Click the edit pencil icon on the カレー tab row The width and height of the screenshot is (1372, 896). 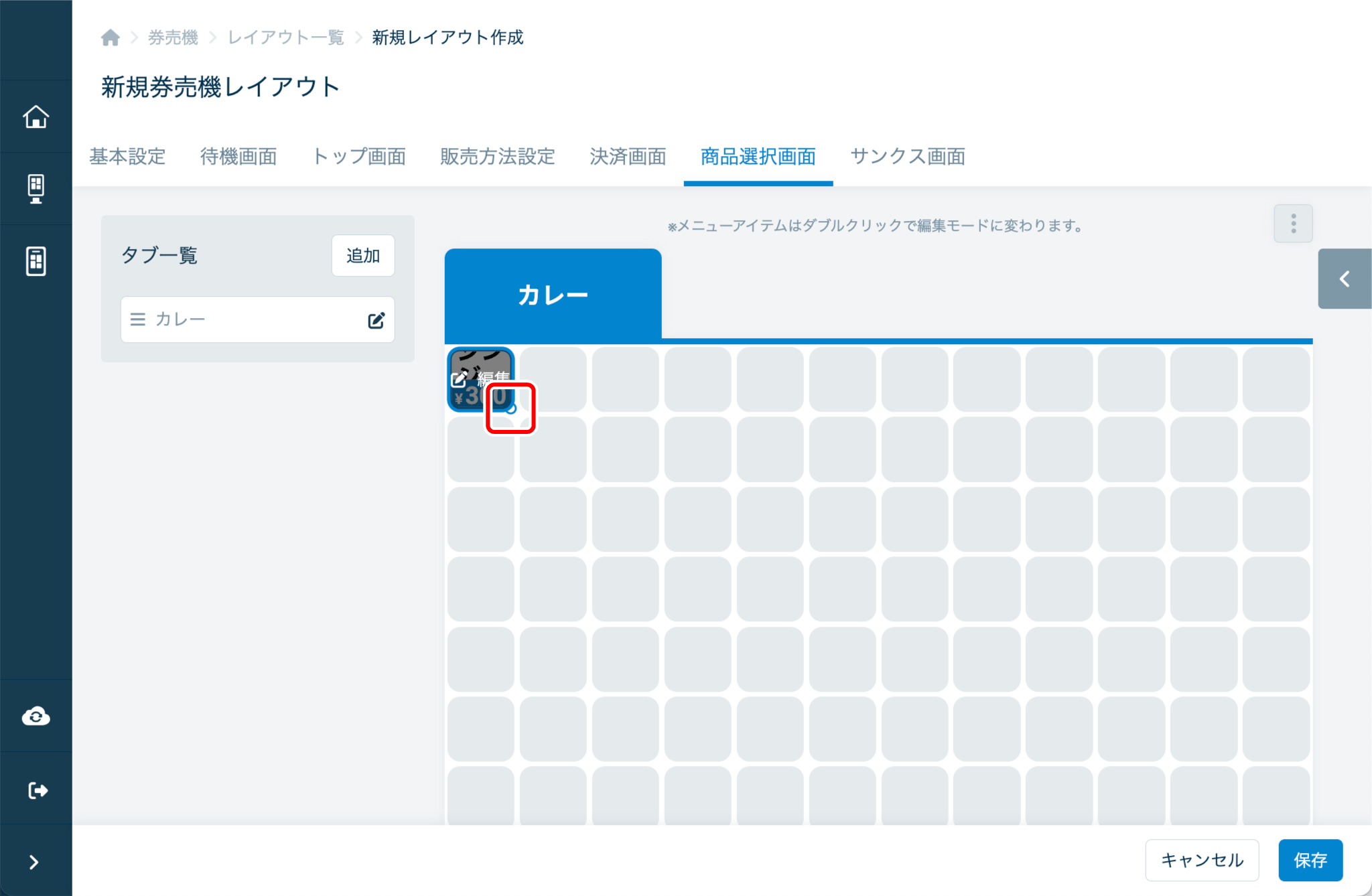pyautogui.click(x=376, y=320)
